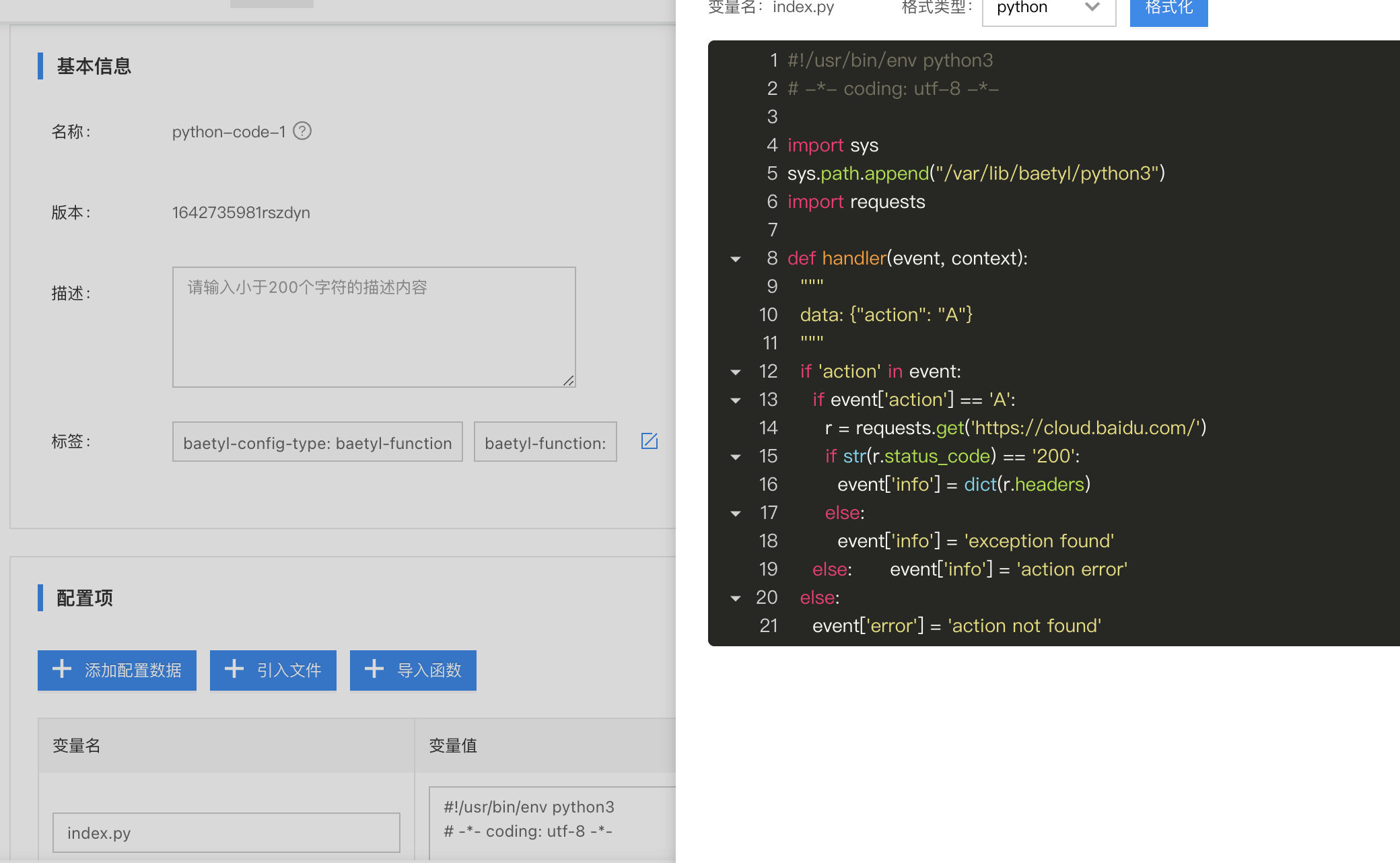This screenshot has height=863, width=1400.
Task: Click the help icon next to python-code-1
Action: point(302,131)
